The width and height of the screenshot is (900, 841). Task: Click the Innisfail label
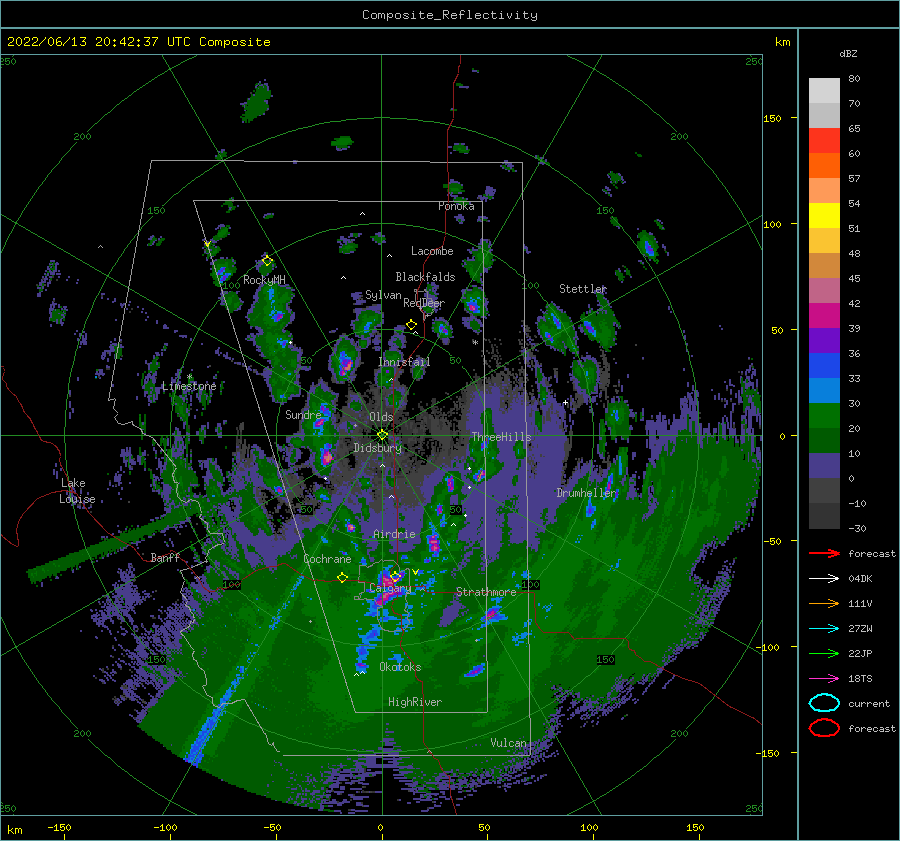pyautogui.click(x=404, y=362)
